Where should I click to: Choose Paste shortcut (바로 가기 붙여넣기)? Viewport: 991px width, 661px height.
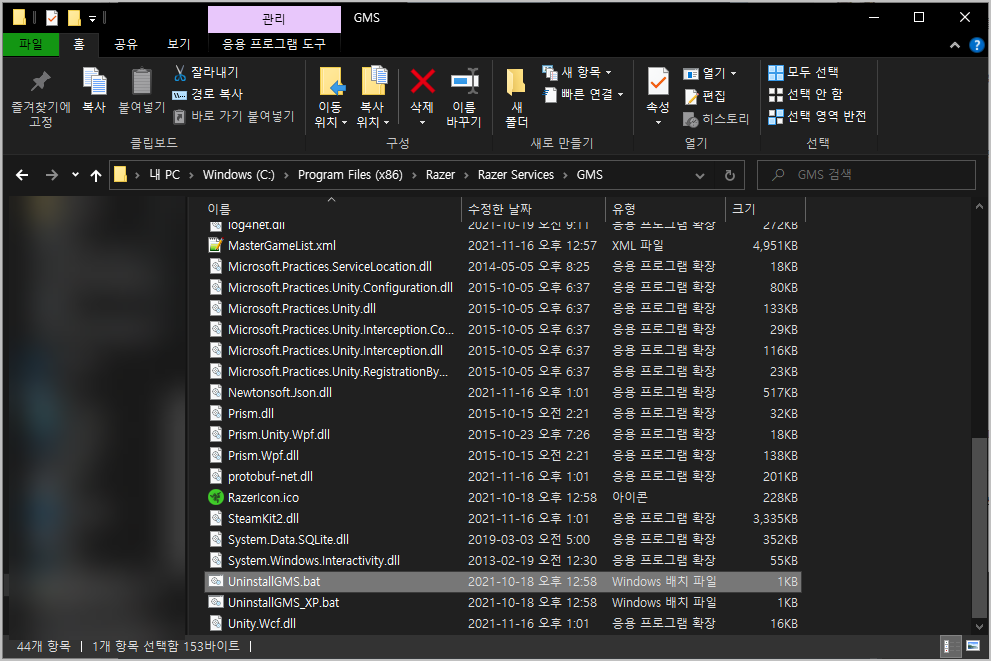coord(234,116)
